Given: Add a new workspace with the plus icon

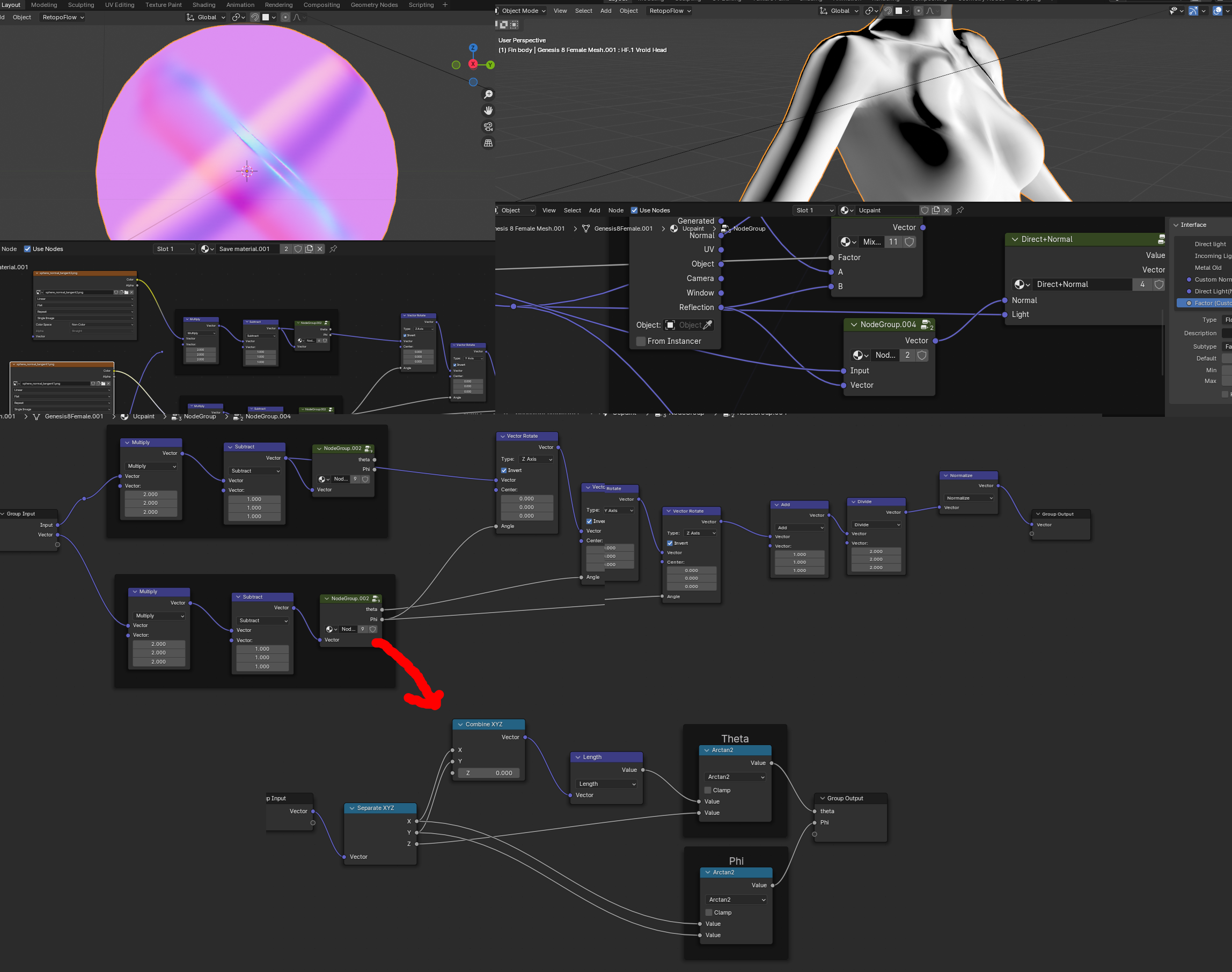Looking at the screenshot, I should [x=445, y=4].
